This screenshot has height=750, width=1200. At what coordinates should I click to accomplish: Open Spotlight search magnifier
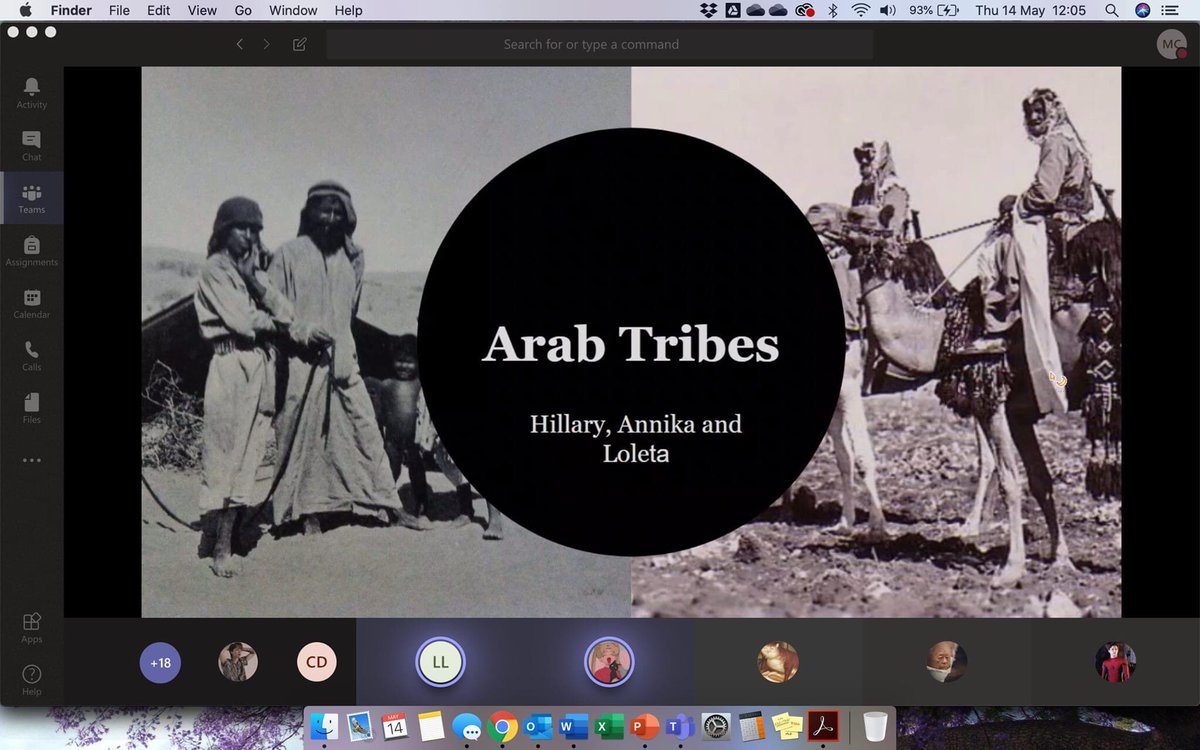point(1111,10)
